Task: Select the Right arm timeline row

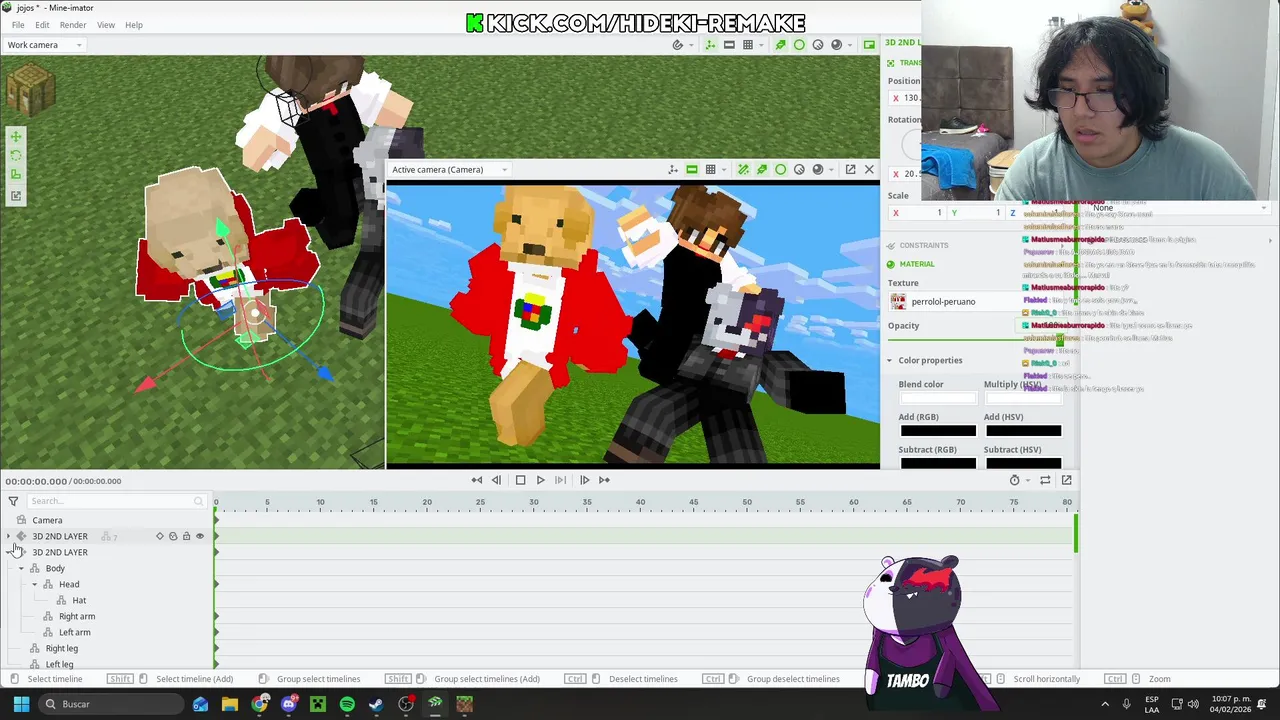Action: (x=107, y=617)
